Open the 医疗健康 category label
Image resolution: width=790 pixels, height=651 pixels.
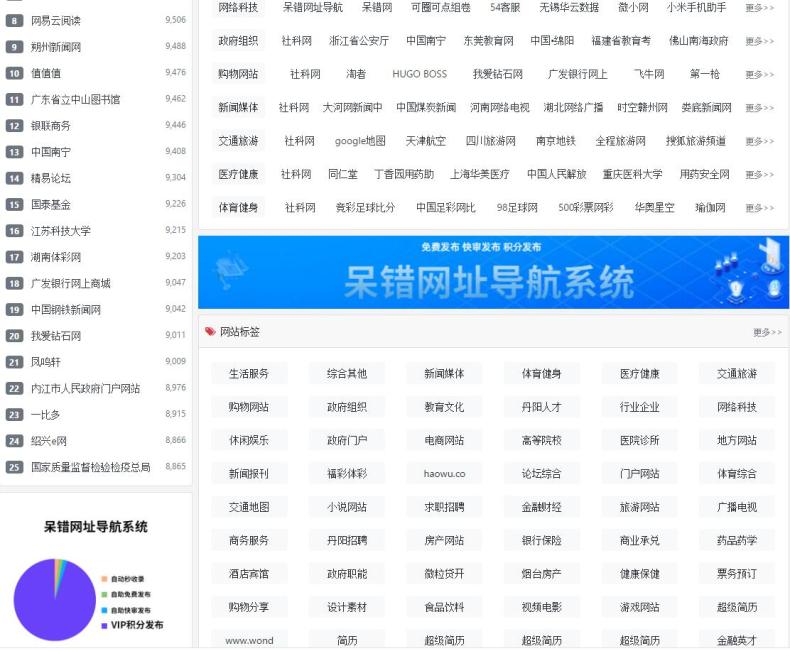pyautogui.click(x=238, y=174)
